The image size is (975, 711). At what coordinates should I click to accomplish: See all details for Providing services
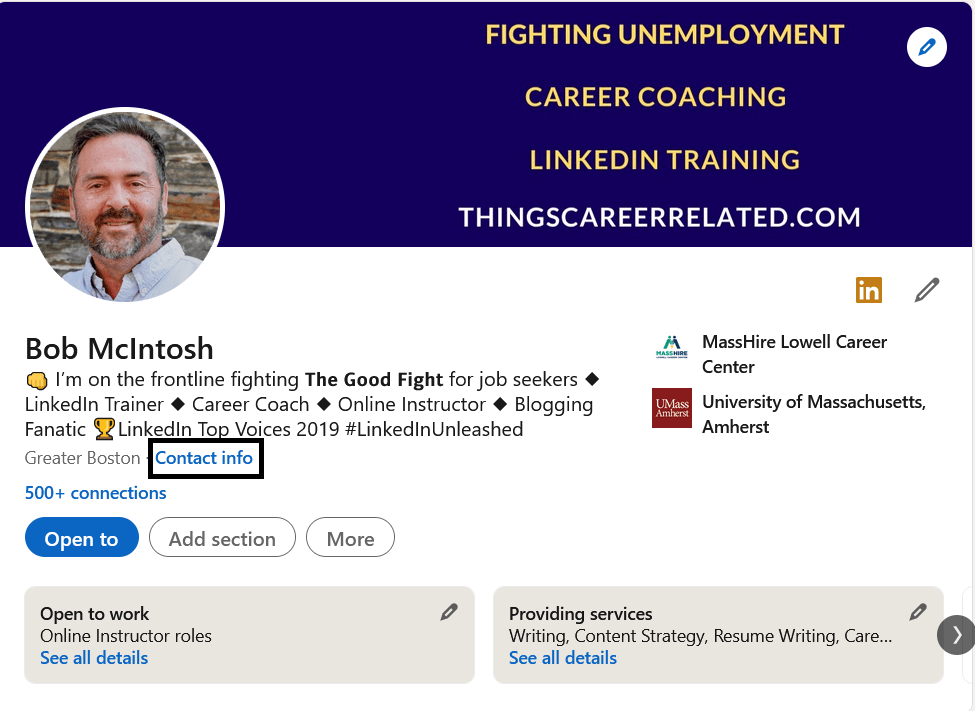563,658
